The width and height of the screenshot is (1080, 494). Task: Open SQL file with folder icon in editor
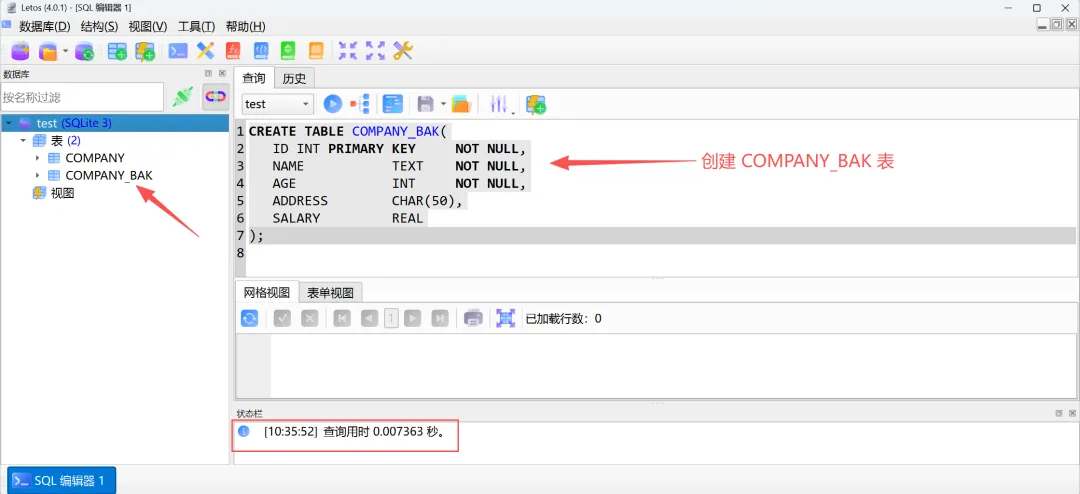[x=461, y=104]
